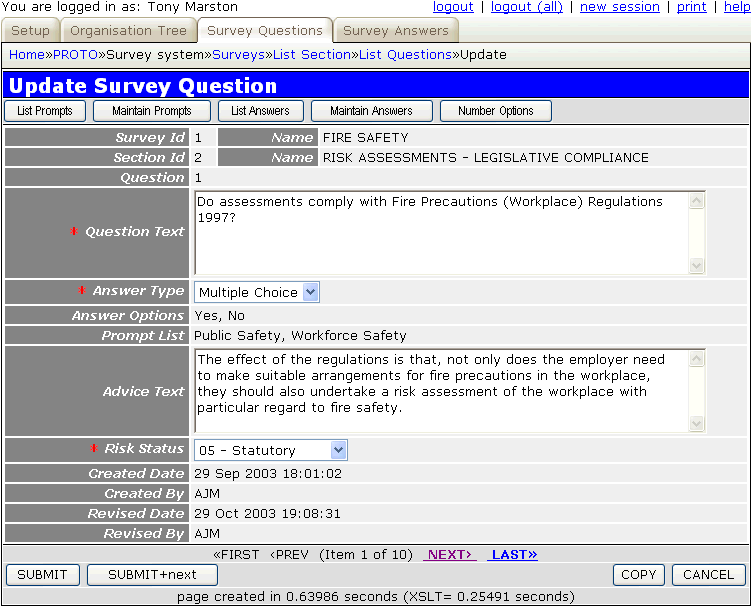Open the Setup tab
752x607 pixels.
pos(30,31)
